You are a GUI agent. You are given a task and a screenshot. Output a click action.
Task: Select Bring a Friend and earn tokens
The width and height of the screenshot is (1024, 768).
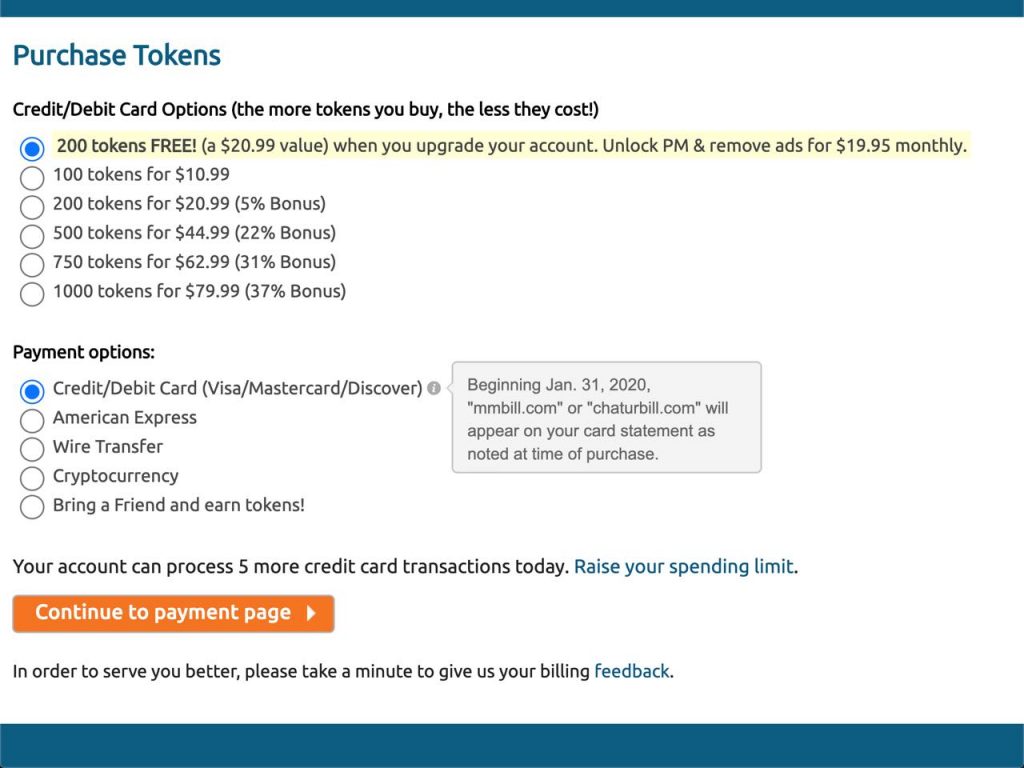(x=32, y=507)
